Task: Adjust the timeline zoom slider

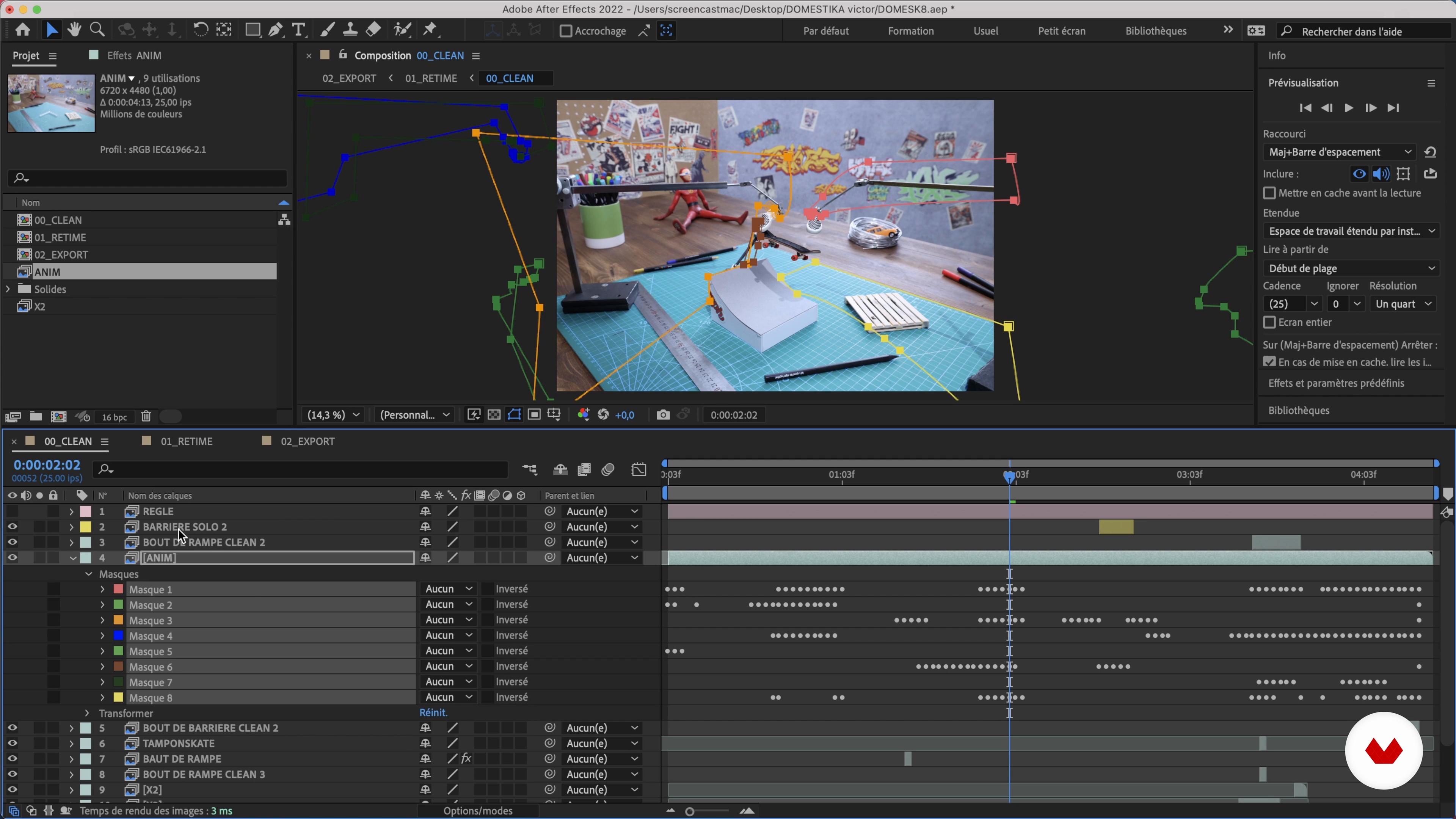Action: (690, 812)
